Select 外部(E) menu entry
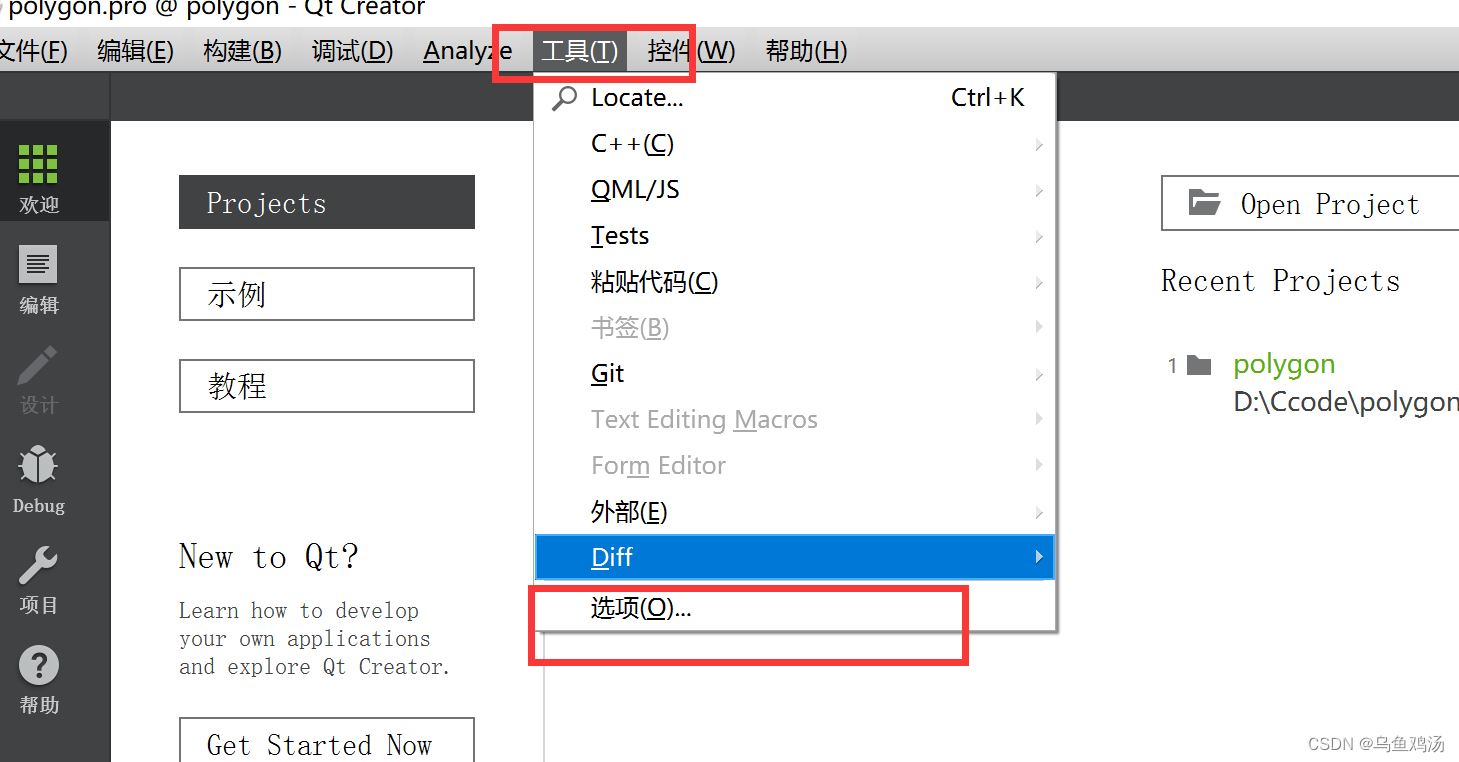The image size is (1459, 762). point(795,512)
